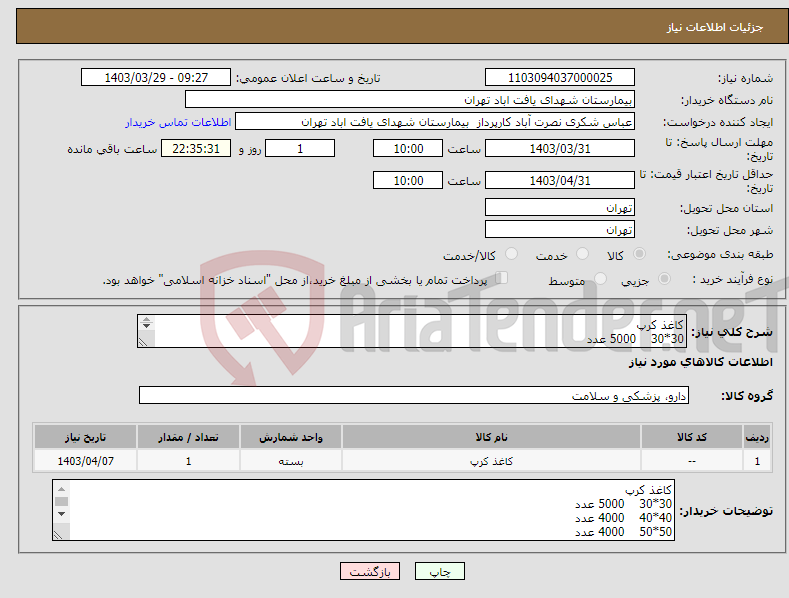Open the اطلاعات تماس خریدار link
The height and width of the screenshot is (598, 789).
click(178, 122)
